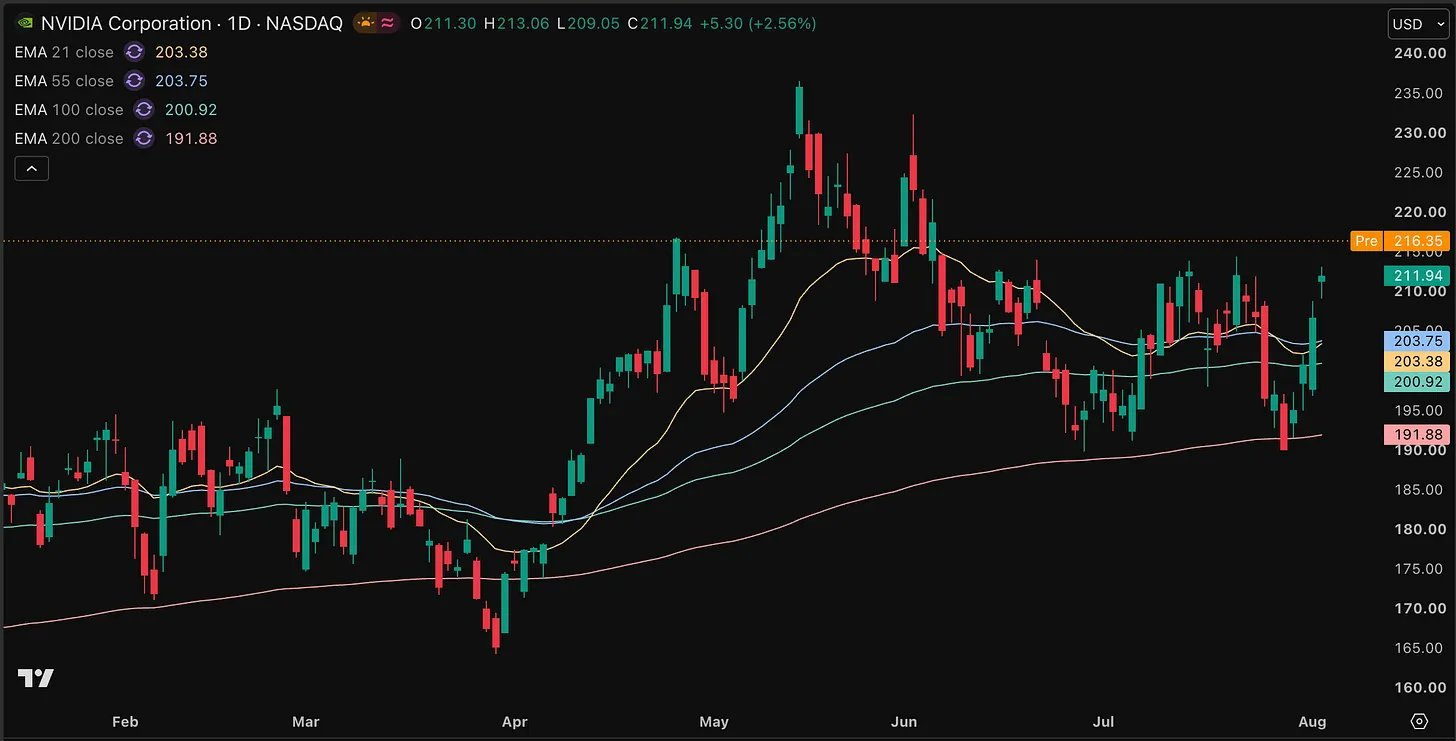Click the NVIDIA Corporation · 1D · NASDAQ title
Viewport: 1456px width, 741px height.
coord(192,23)
